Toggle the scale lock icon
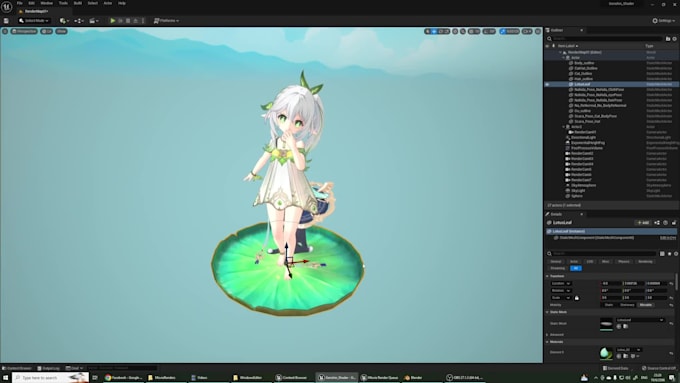The width and height of the screenshot is (680, 383). [577, 298]
